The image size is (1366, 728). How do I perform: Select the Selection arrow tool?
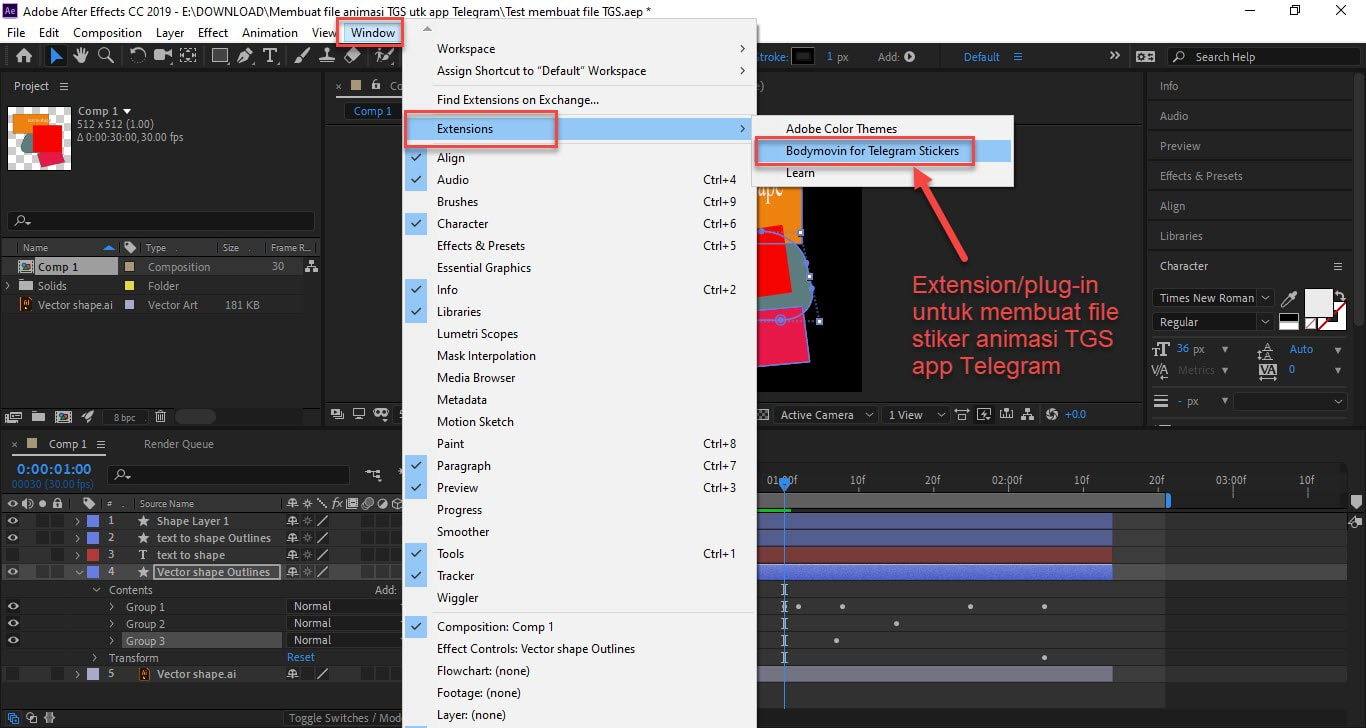pos(57,56)
